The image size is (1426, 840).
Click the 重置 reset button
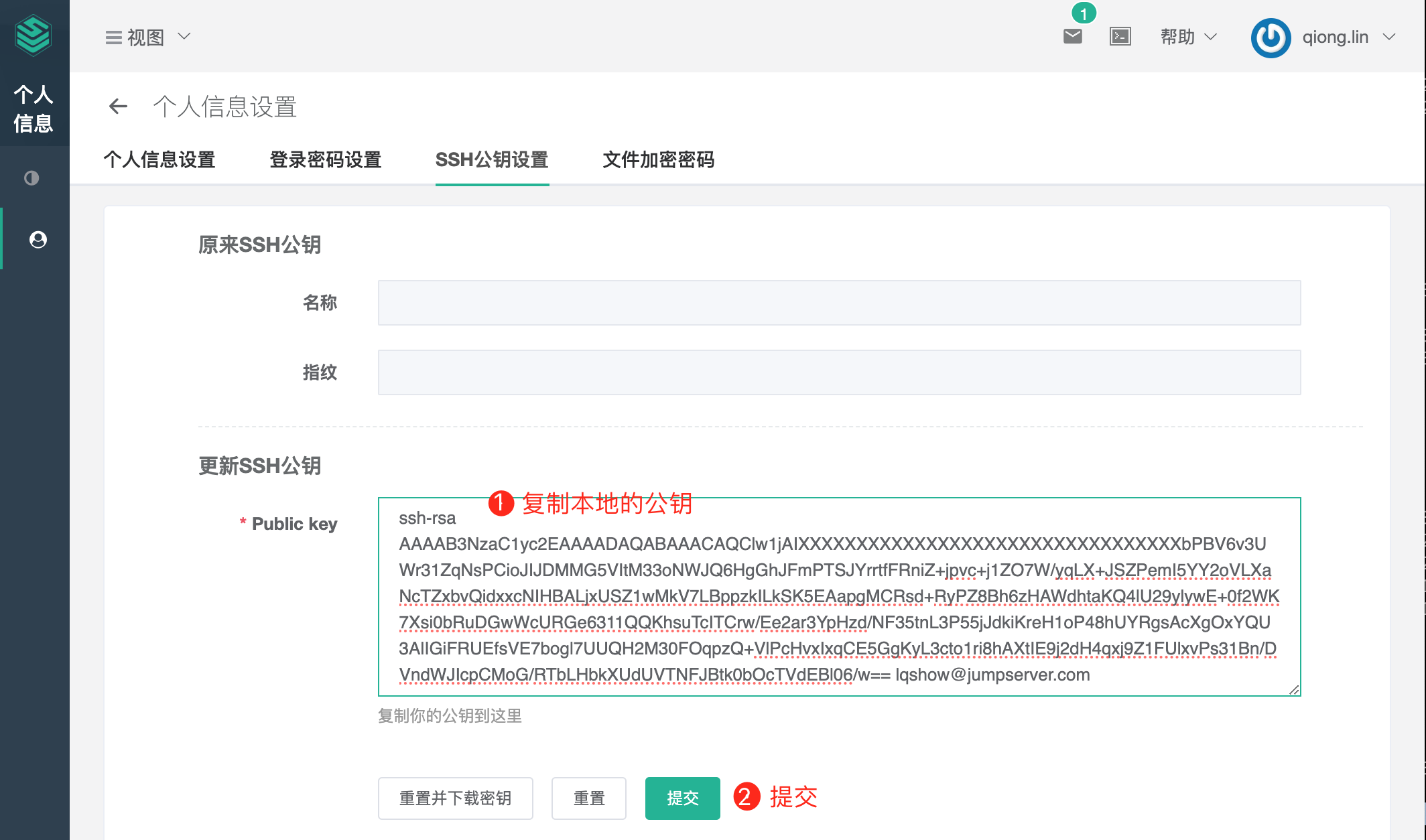[x=589, y=798]
